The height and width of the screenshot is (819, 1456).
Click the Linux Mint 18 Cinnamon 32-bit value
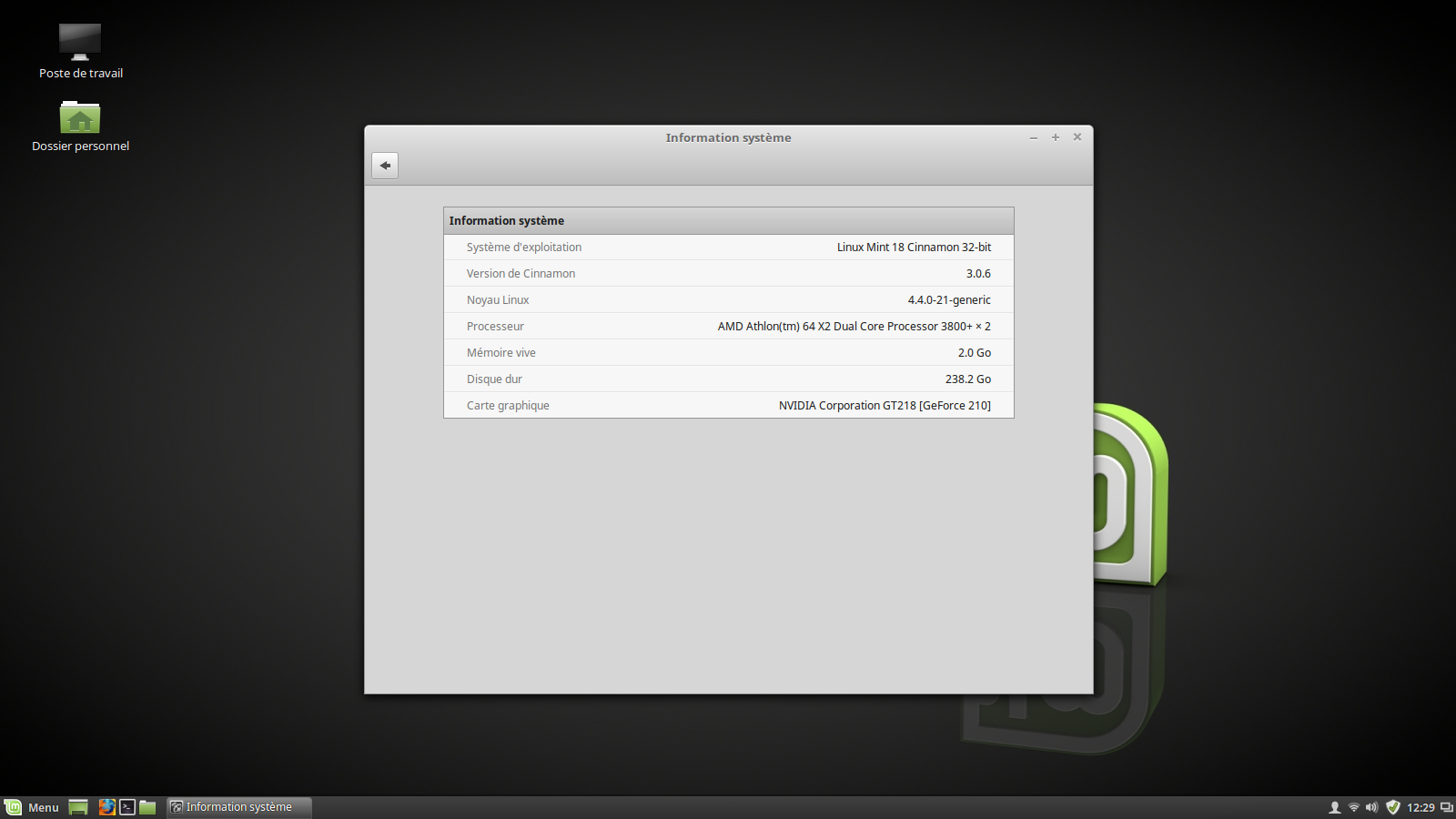[x=914, y=248]
